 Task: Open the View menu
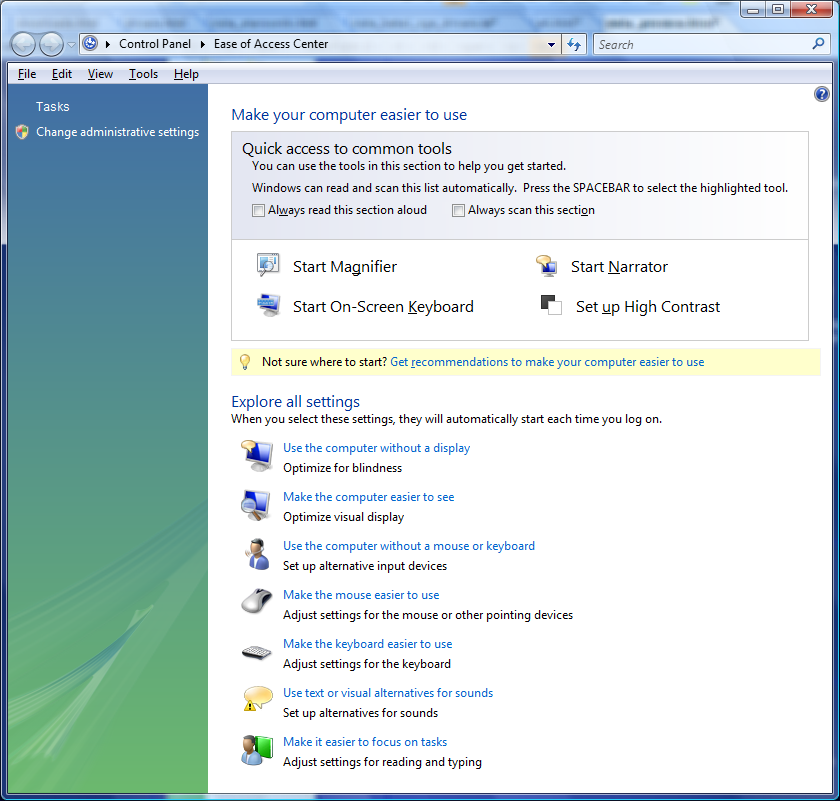click(100, 74)
